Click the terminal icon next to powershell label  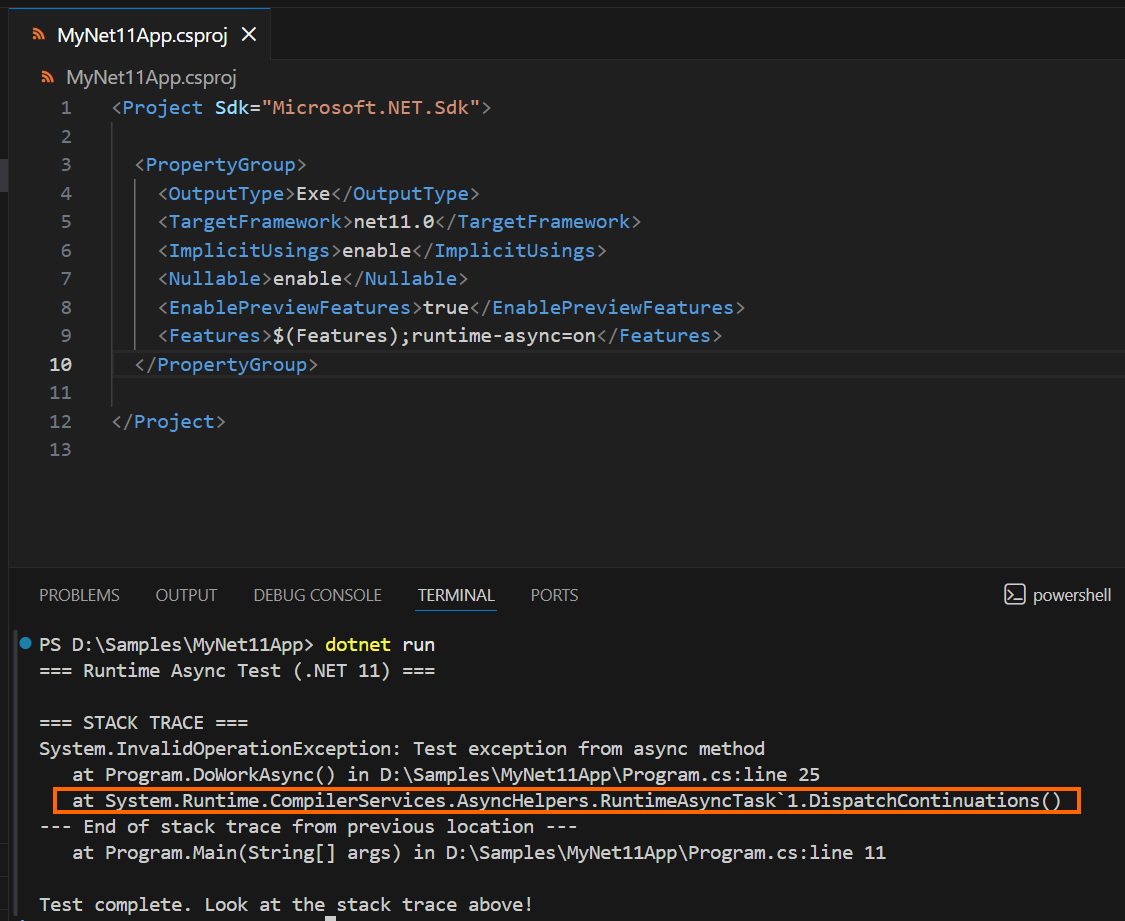pyautogui.click(x=1017, y=595)
